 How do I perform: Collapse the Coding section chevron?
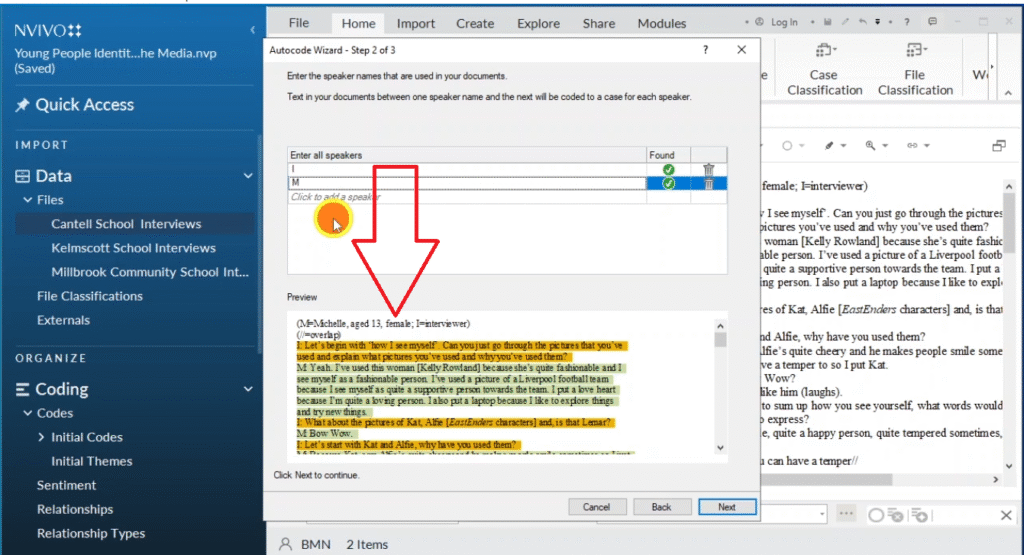pyautogui.click(x=248, y=389)
